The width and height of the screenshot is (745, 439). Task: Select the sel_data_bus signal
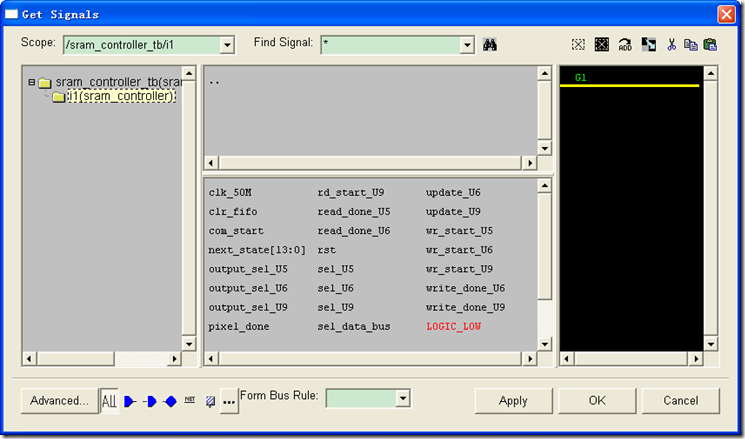coord(354,327)
